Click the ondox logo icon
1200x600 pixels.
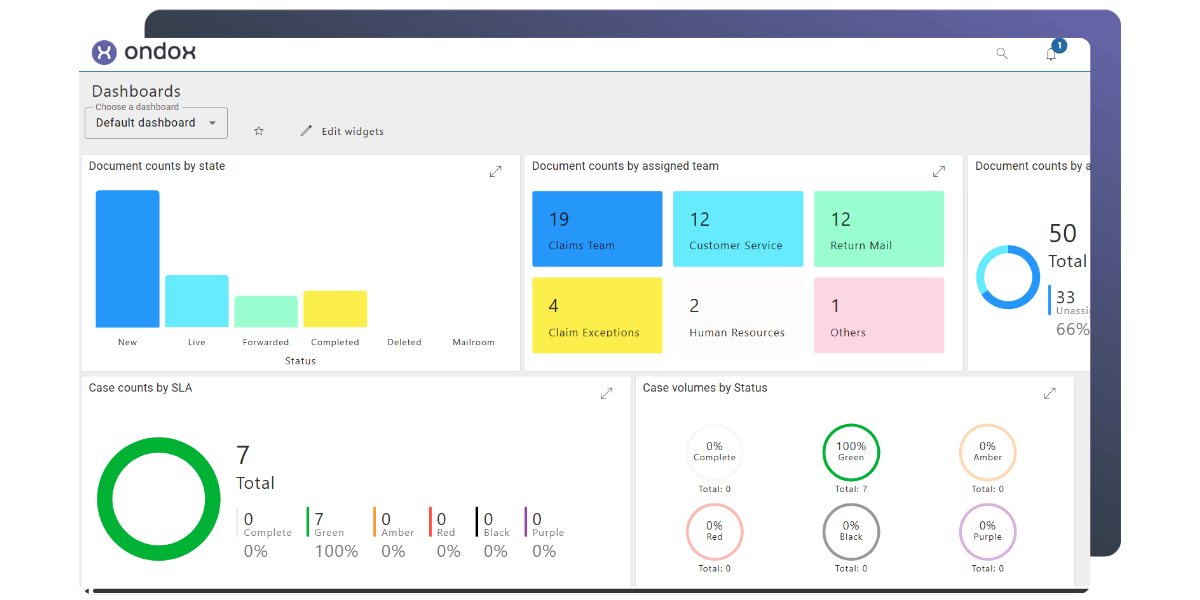click(x=104, y=52)
